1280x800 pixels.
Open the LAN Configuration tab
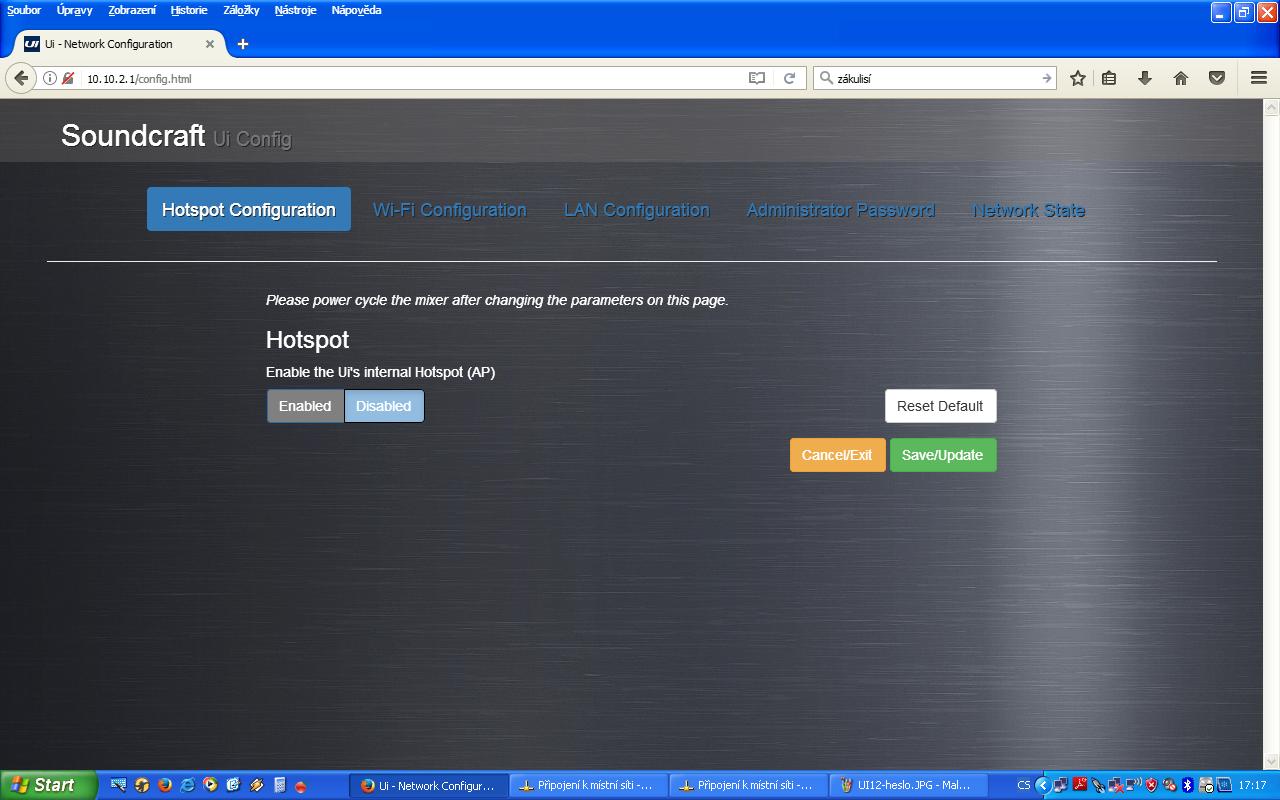(x=636, y=210)
